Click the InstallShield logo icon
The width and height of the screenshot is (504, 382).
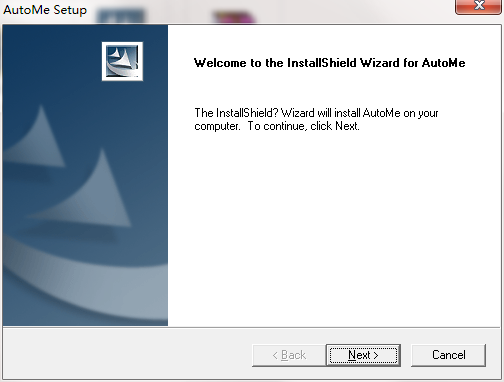pyautogui.click(x=122, y=61)
